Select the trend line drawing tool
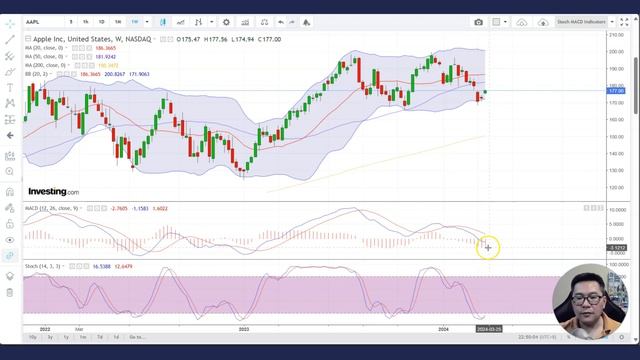 coord(10,40)
